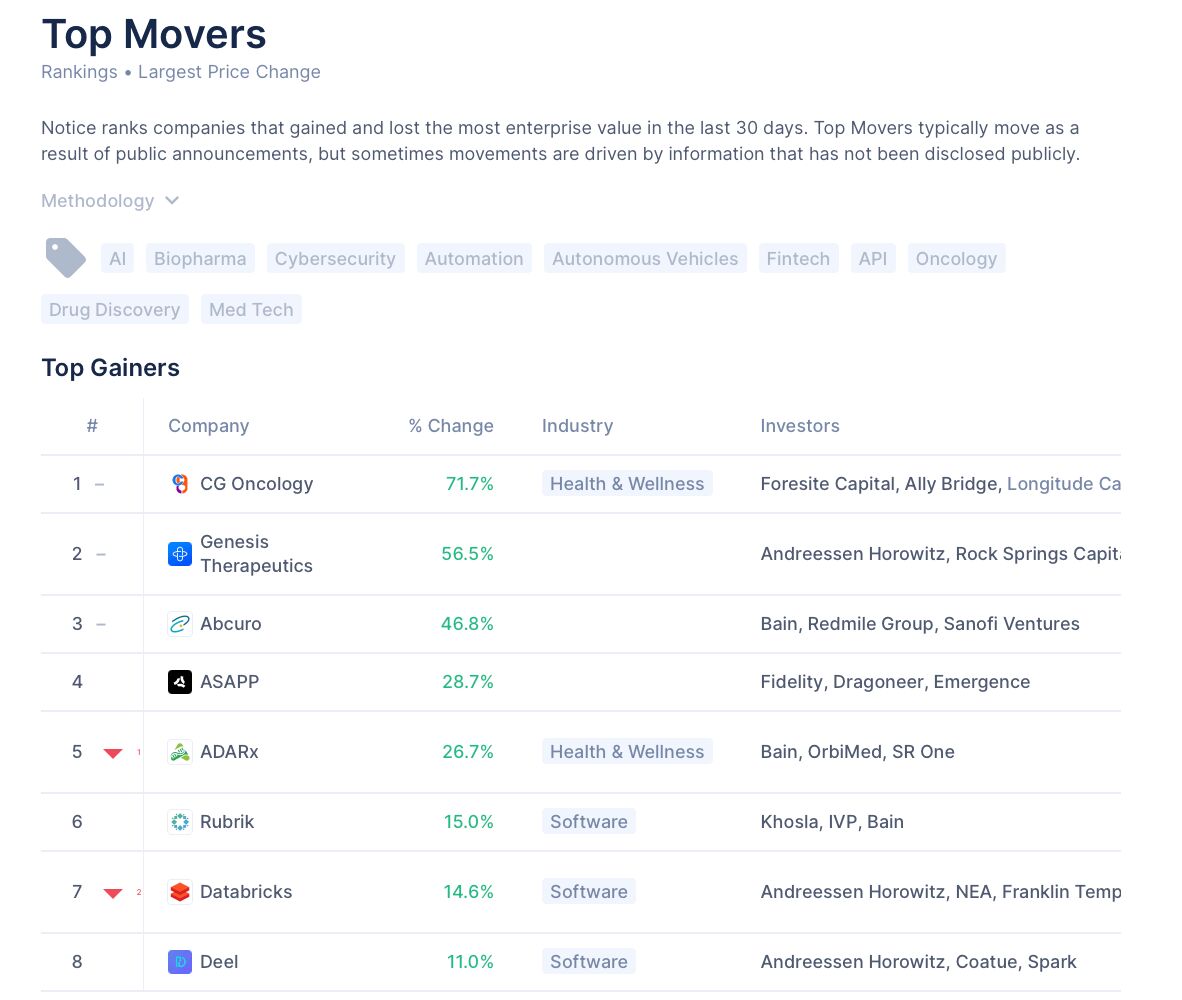This screenshot has width=1182, height=1000.
Task: Click the red down arrow on ADARx row
Action: click(x=113, y=753)
